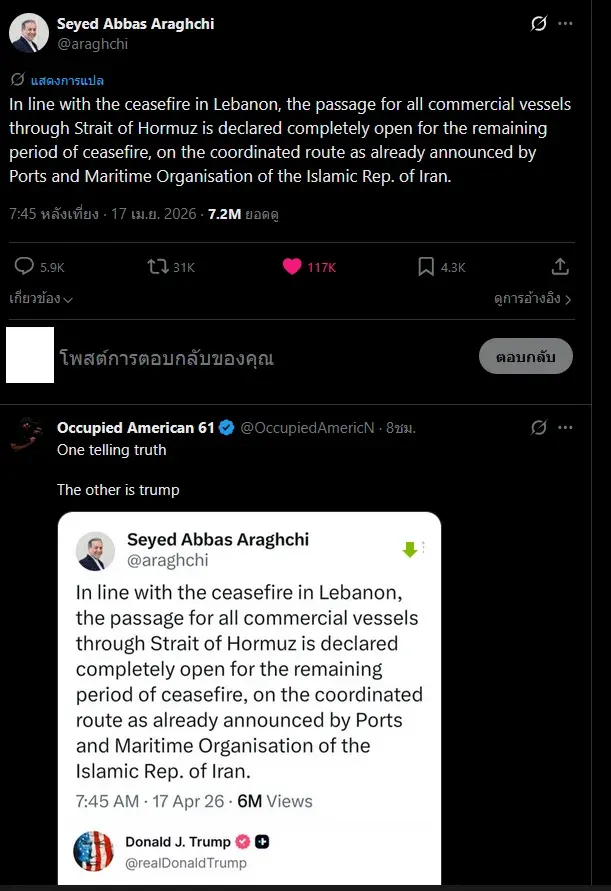Click the blue verified badge beside Occupied American 61
Viewport: 611px width, 891px height.
coord(227,428)
